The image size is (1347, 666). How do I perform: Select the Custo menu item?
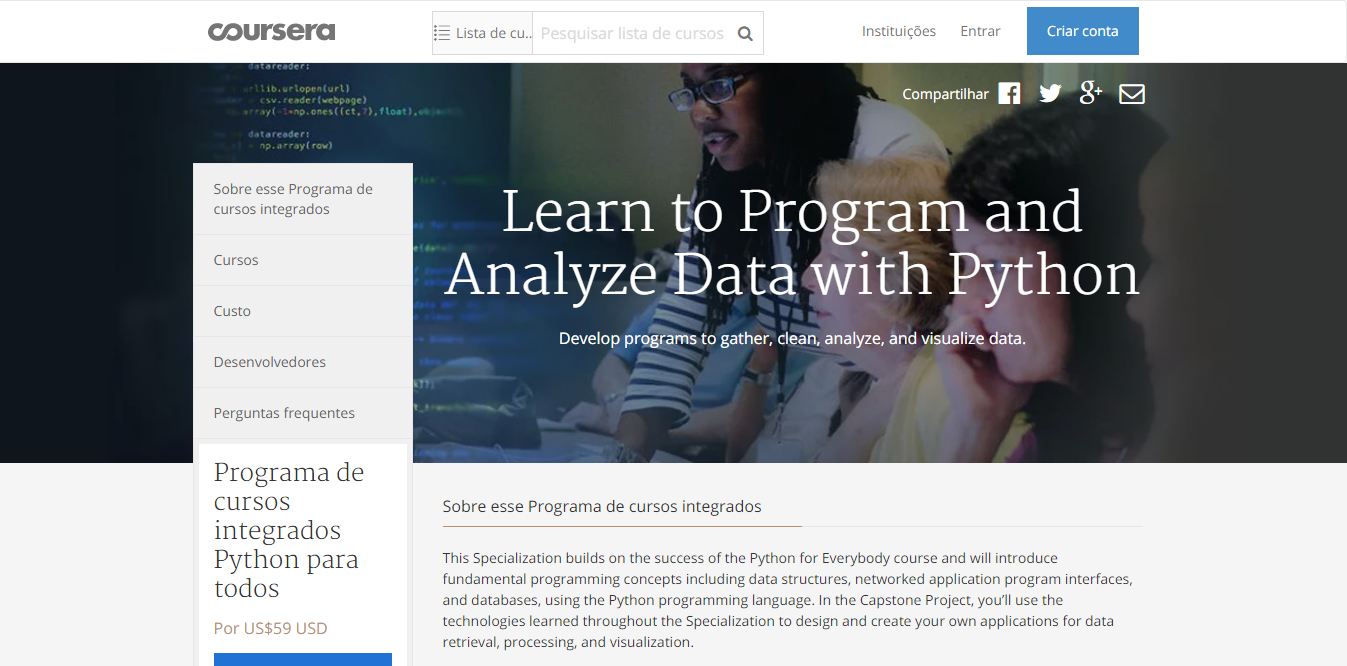232,311
